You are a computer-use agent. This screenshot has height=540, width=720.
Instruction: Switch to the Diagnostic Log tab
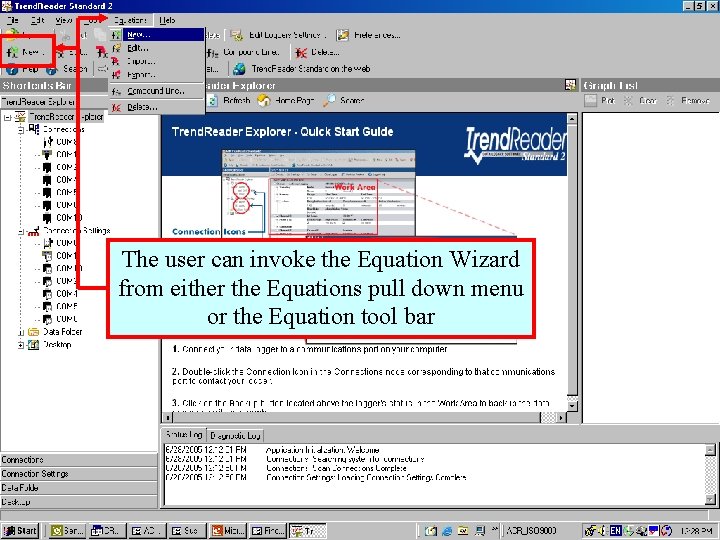coord(235,435)
